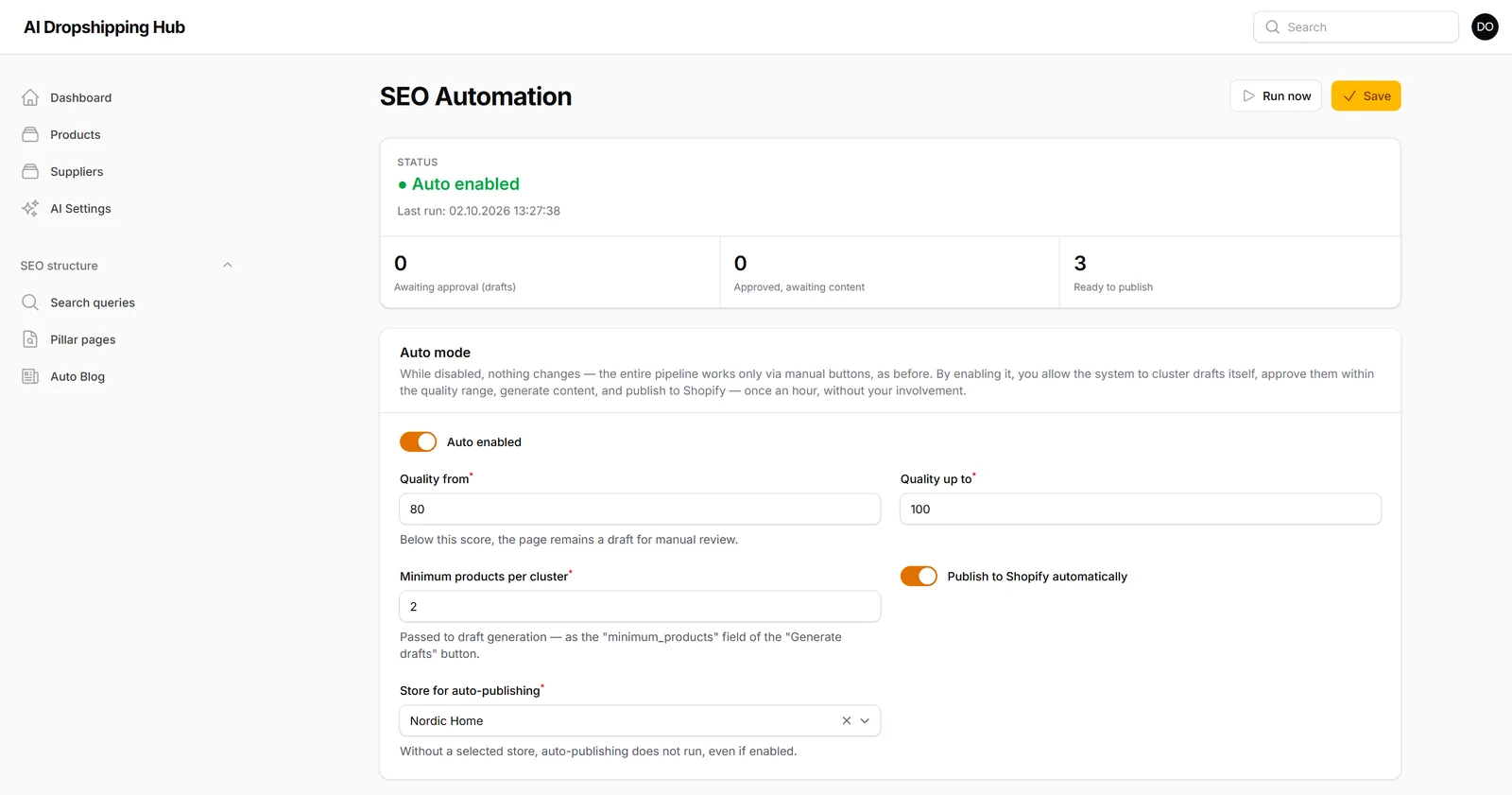Focus the top Search field
Image resolution: width=1512 pixels, height=795 pixels.
[1356, 27]
